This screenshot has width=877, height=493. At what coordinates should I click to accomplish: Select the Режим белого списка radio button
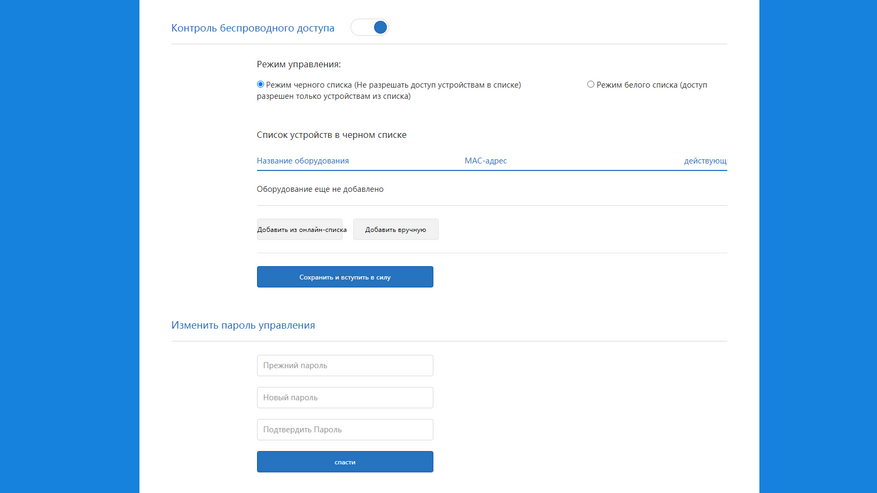point(590,84)
